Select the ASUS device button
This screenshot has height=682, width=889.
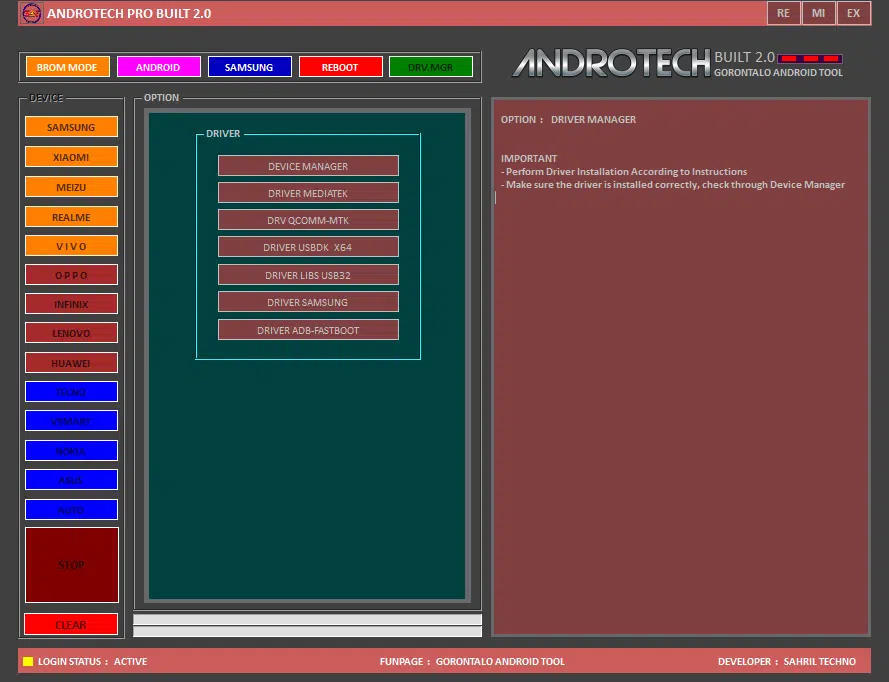(x=71, y=480)
